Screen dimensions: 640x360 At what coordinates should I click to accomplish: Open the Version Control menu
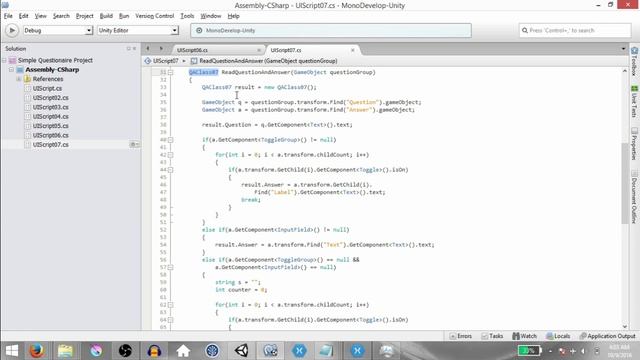click(154, 16)
